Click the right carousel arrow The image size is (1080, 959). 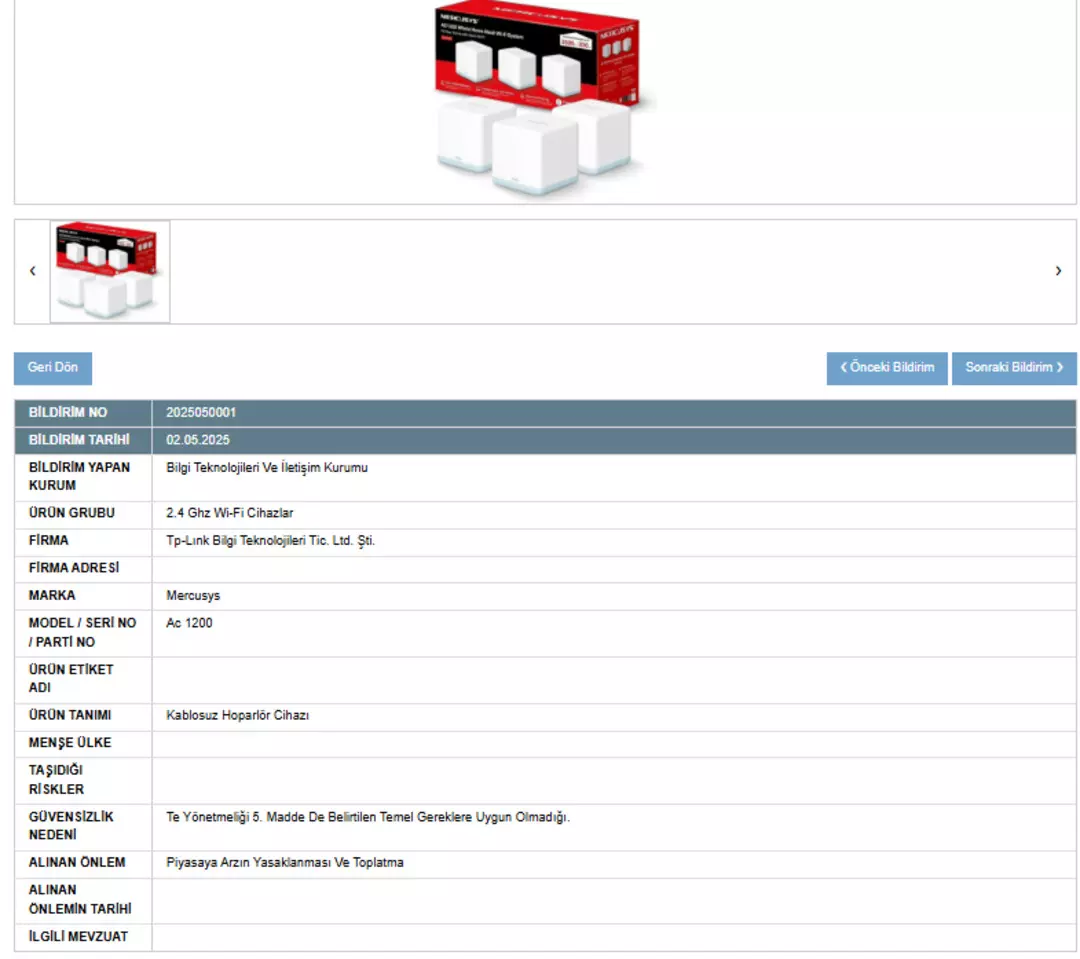(x=1058, y=271)
